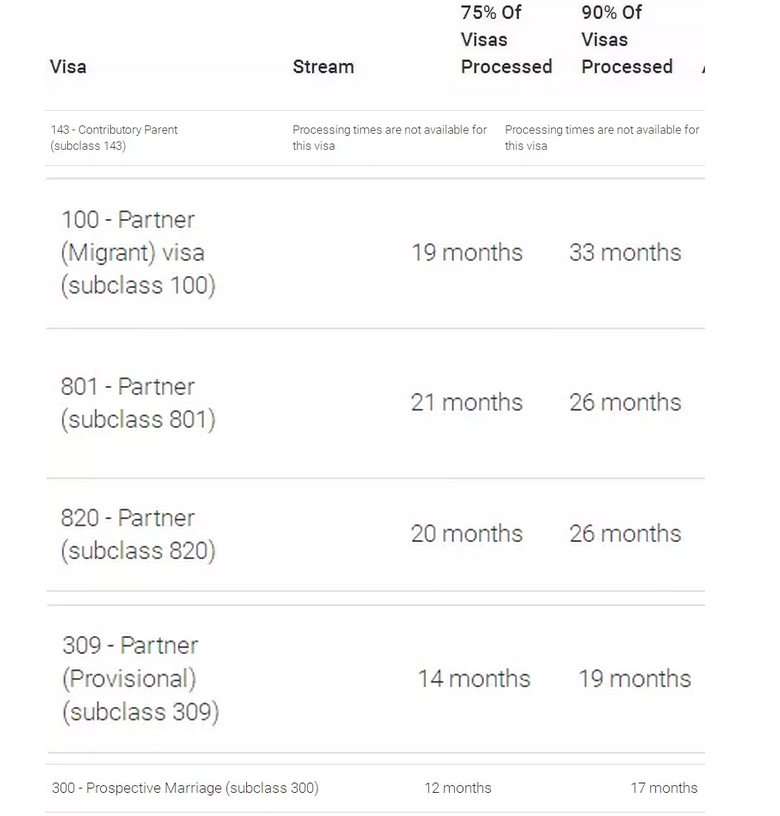
Task: Click 26 months for subclass 801
Action: (625, 403)
